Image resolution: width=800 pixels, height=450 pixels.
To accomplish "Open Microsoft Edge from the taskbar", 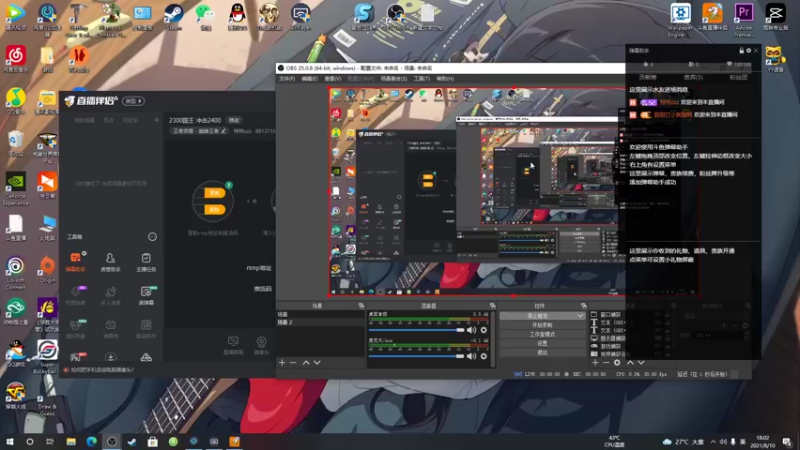I will (x=91, y=442).
